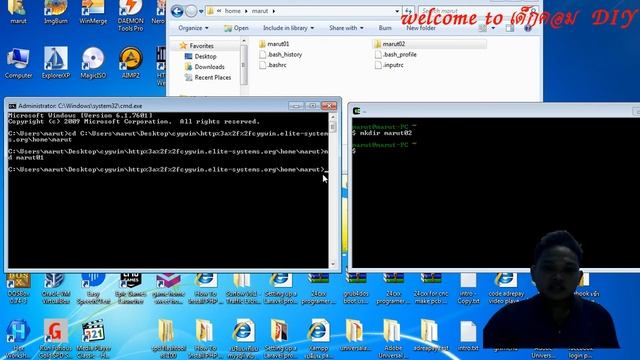640x360 pixels.
Task: Click the cmd.exe title bar system icon
Action: click(12, 106)
